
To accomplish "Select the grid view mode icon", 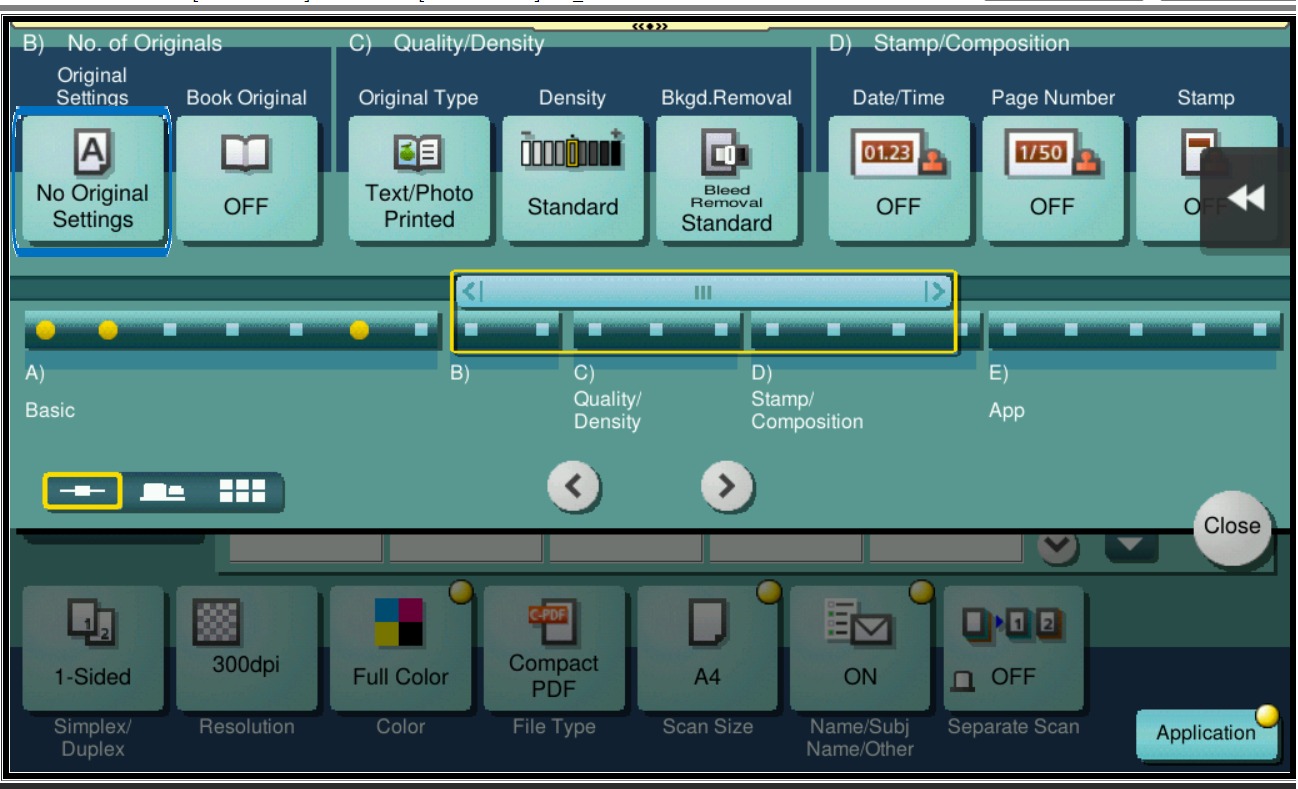I will tap(242, 491).
